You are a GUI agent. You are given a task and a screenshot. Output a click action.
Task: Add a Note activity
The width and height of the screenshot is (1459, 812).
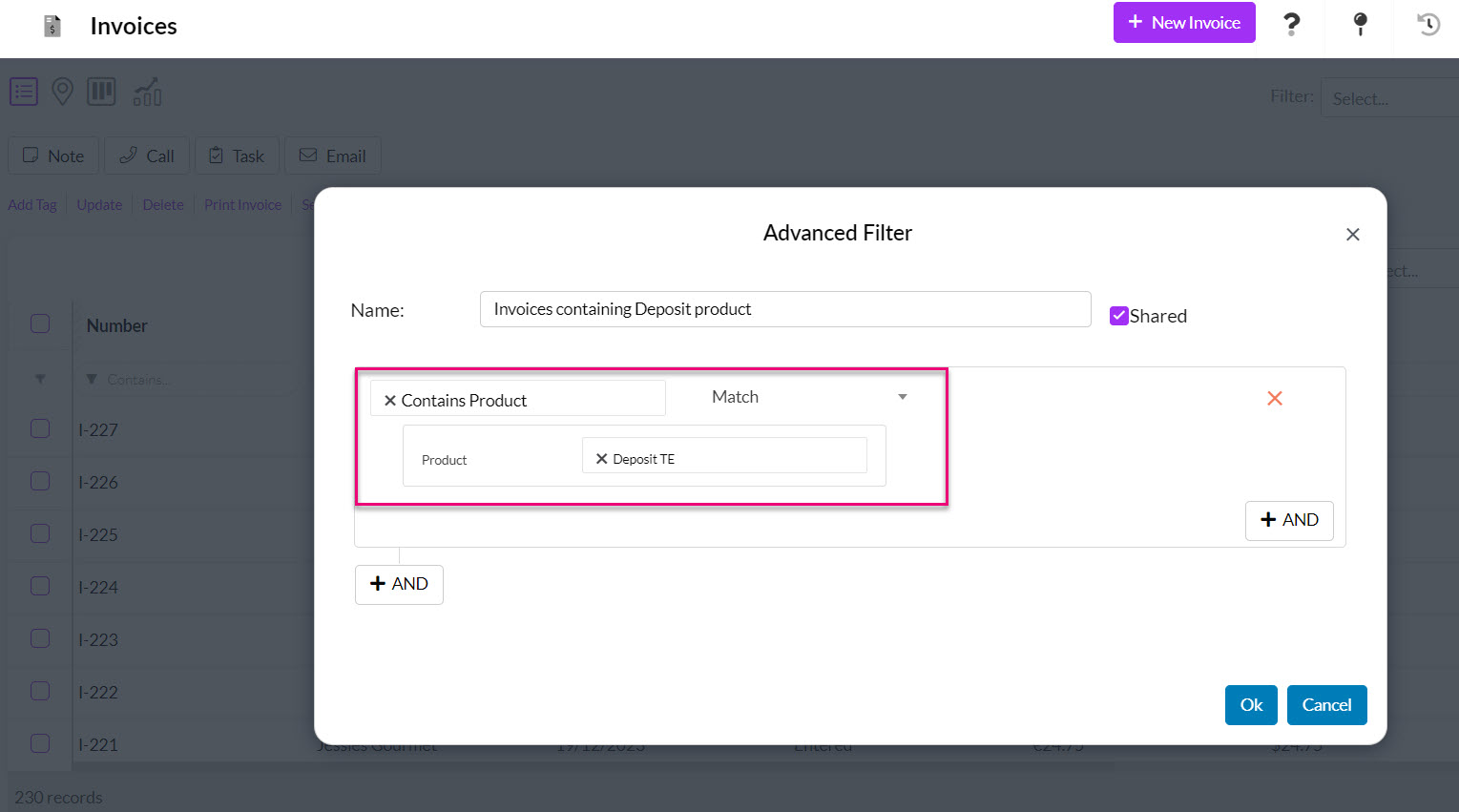coord(53,156)
